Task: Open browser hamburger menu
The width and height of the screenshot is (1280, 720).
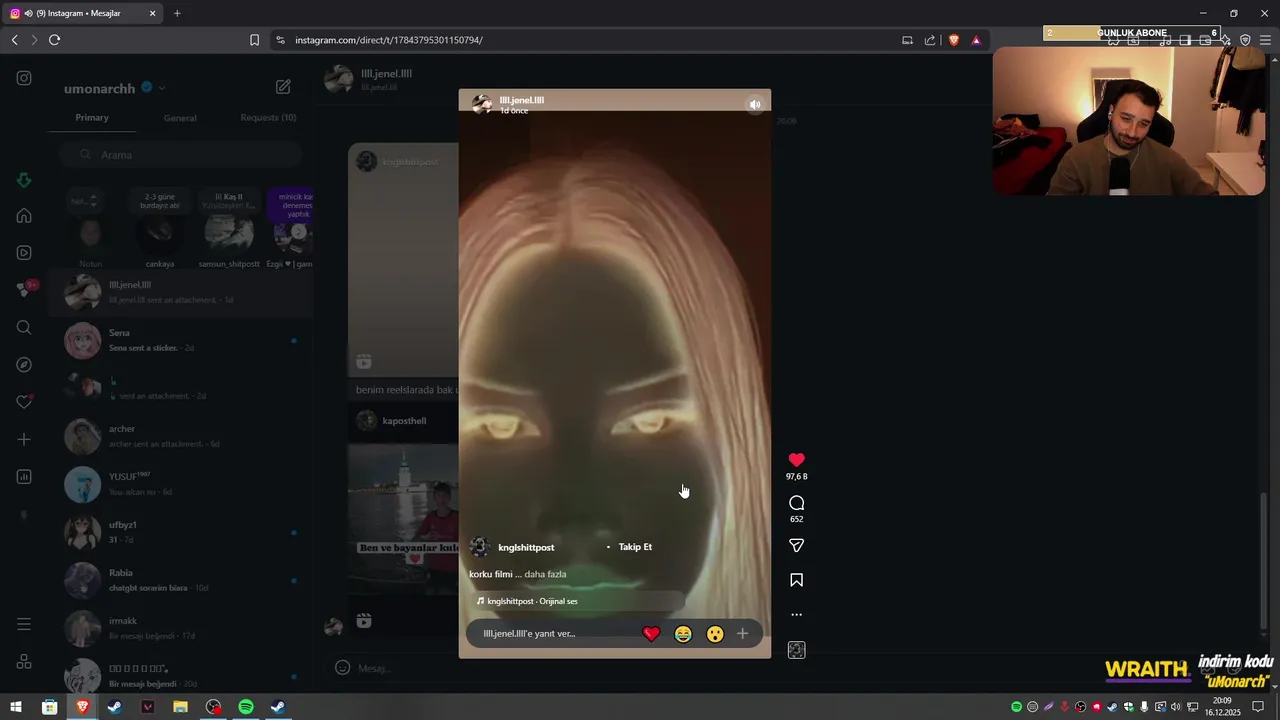Action: click(1265, 40)
